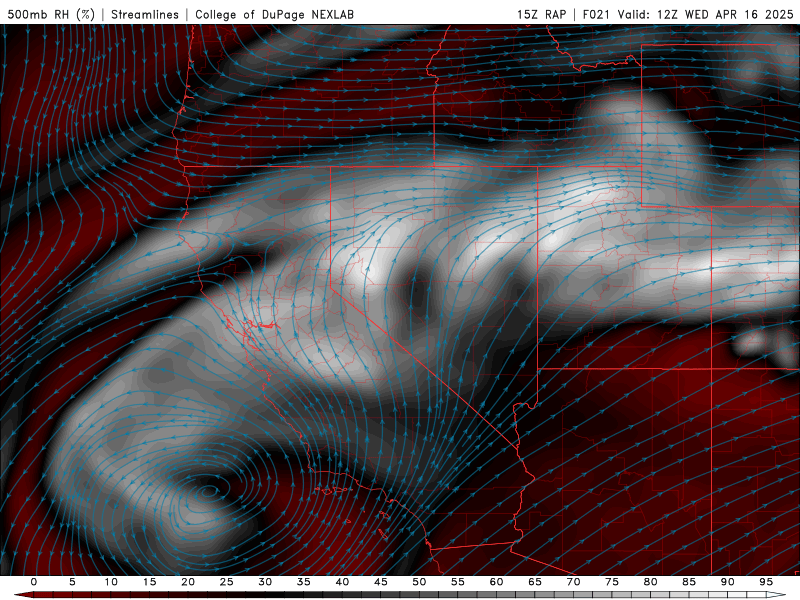The width and height of the screenshot is (800, 600).
Task: Click the "60" colorbar tick label
Action: click(496, 582)
